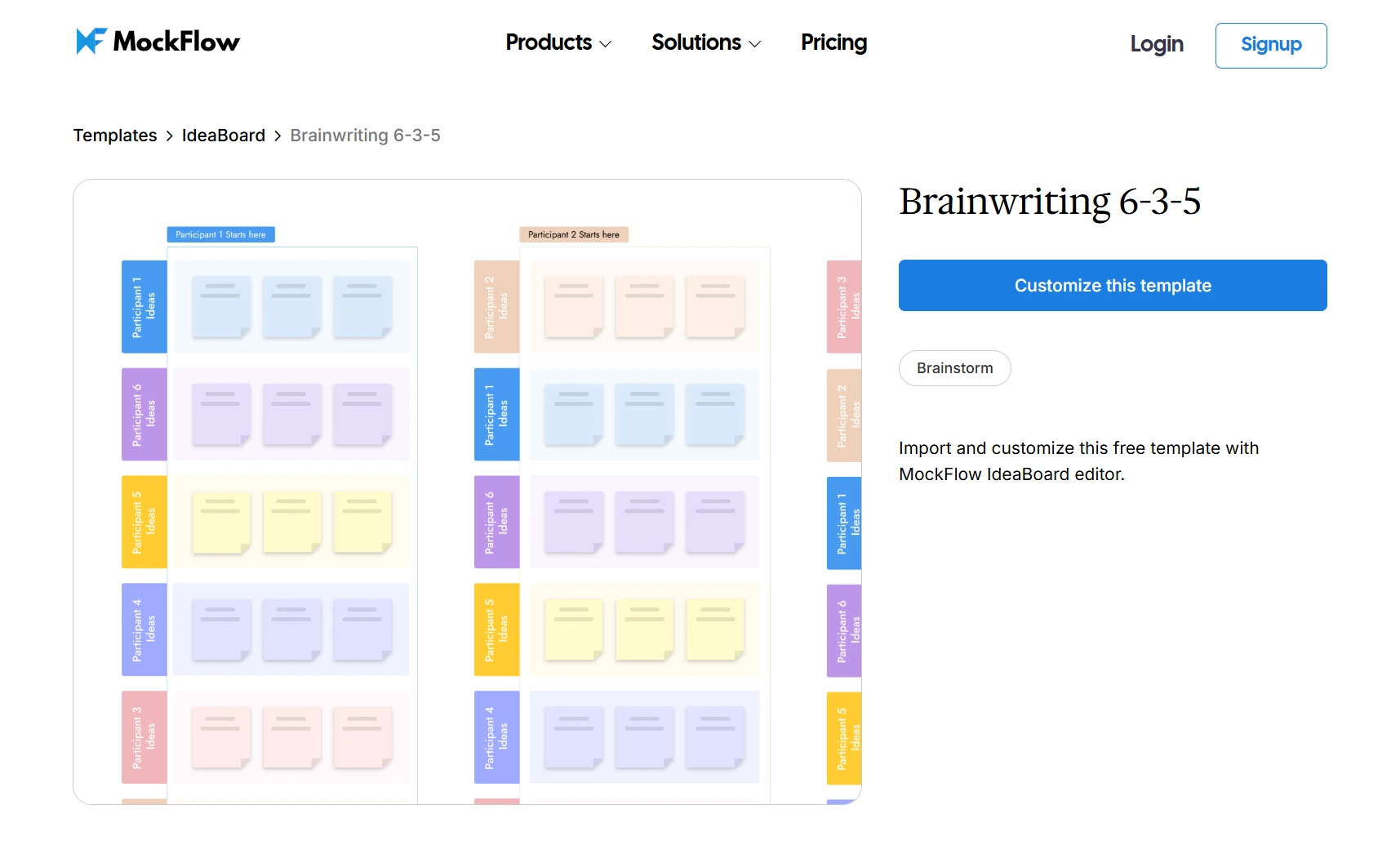This screenshot has width=1400, height=841.
Task: Click the orange Participant 5 Ideas label
Action: click(144, 522)
